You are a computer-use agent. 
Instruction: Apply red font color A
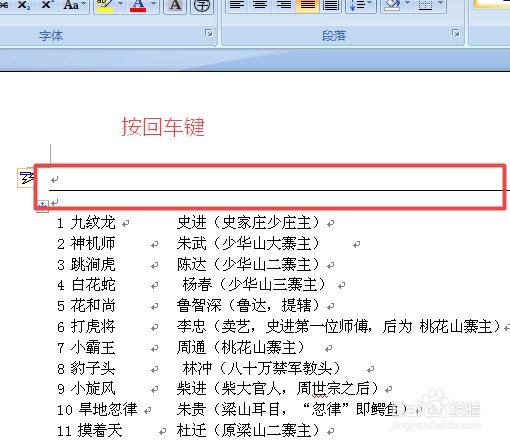(138, 5)
